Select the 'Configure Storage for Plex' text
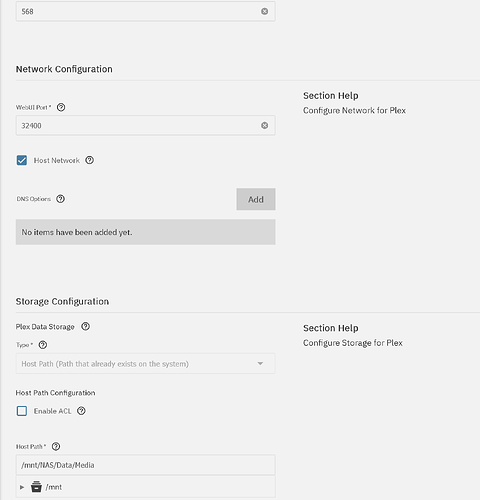The image size is (480, 500). click(x=353, y=343)
